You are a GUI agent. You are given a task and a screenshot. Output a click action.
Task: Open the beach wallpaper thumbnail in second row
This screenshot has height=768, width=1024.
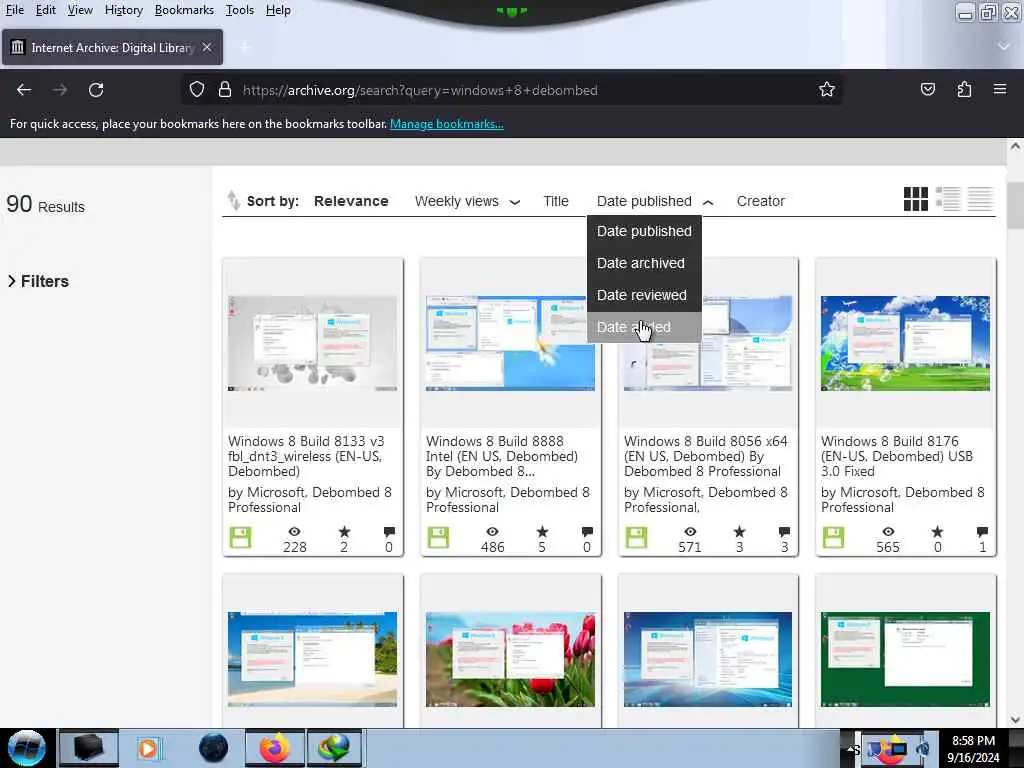(x=312, y=659)
